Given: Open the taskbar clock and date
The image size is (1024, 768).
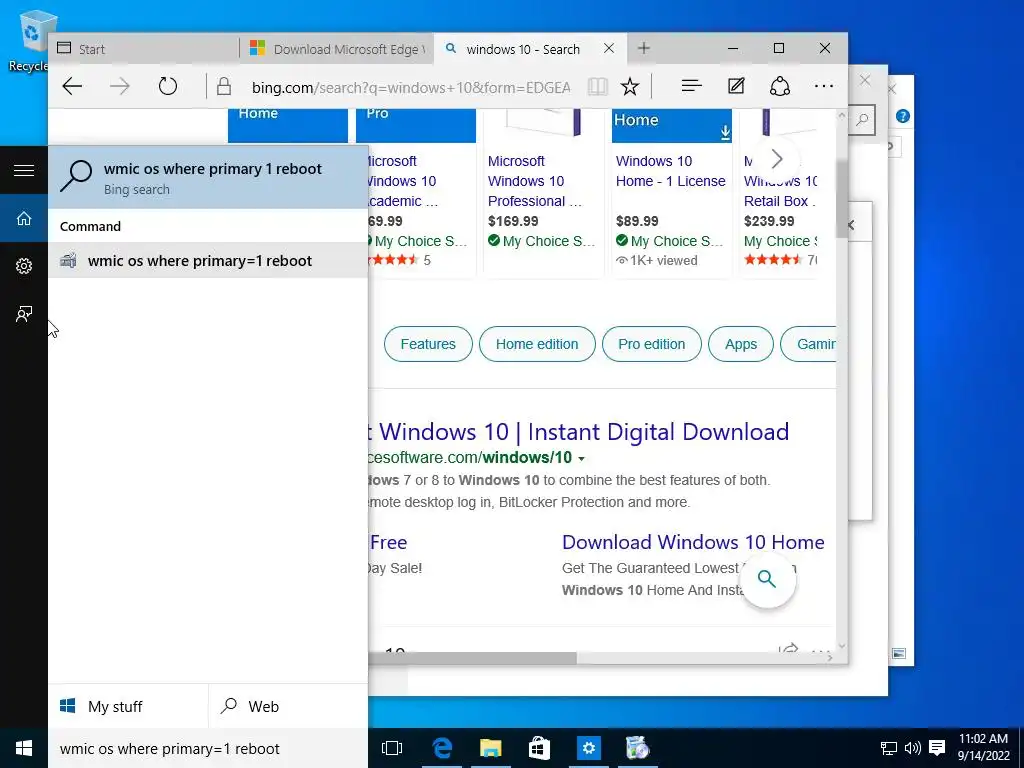Looking at the screenshot, I should click(x=983, y=747).
